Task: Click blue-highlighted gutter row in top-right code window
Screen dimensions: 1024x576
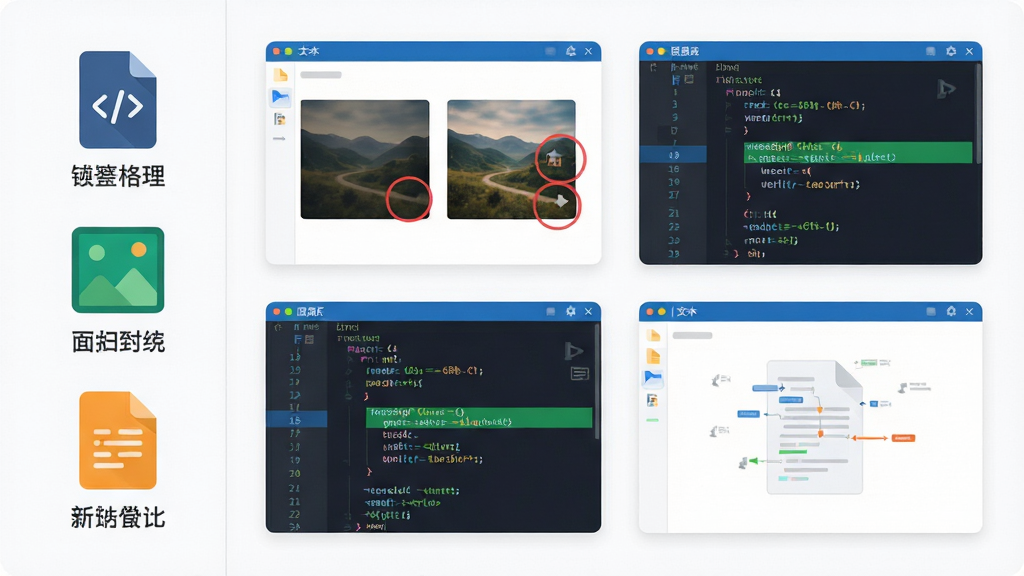Action: click(x=673, y=155)
